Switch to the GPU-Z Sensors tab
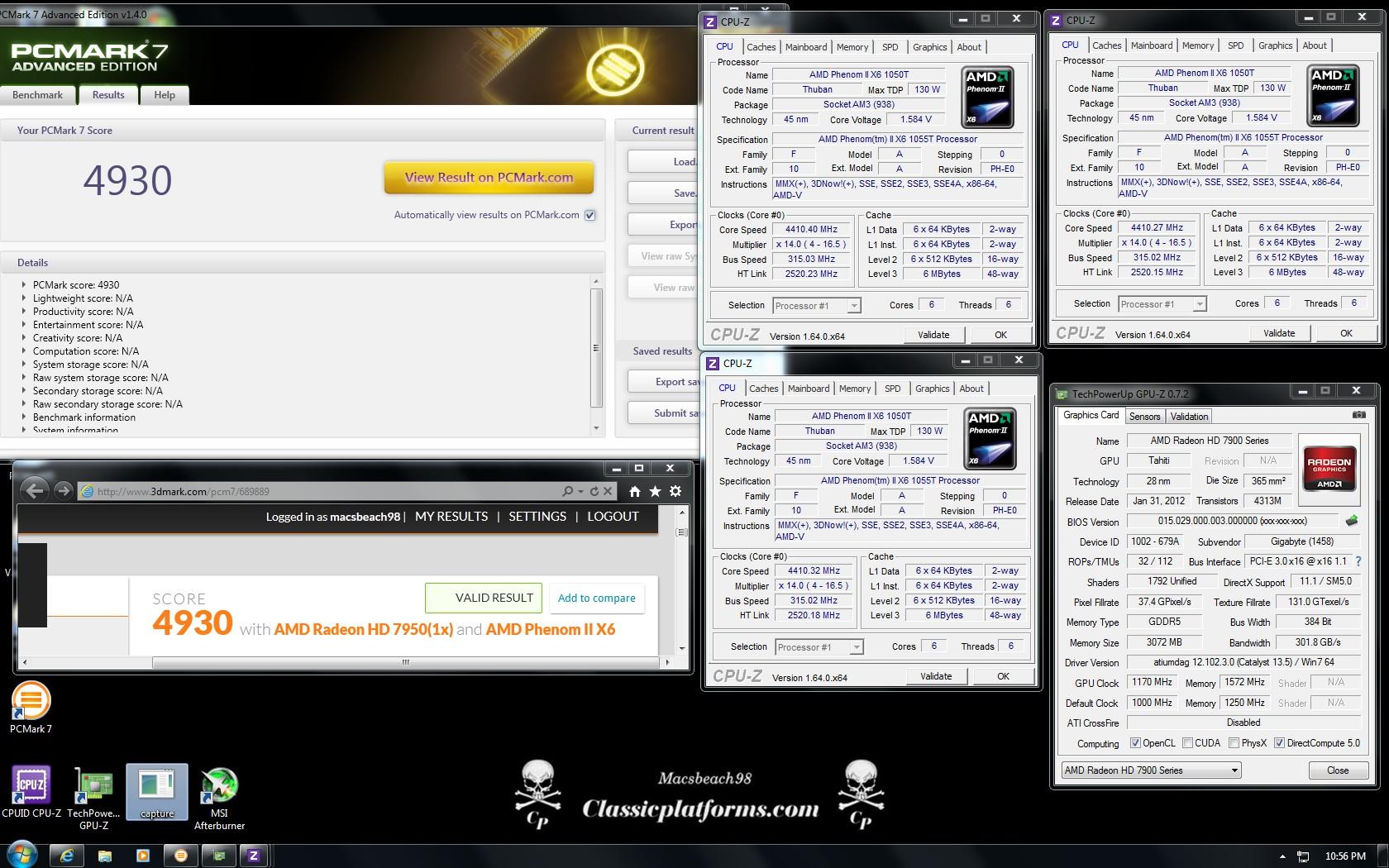The image size is (1389, 868). 1144,417
